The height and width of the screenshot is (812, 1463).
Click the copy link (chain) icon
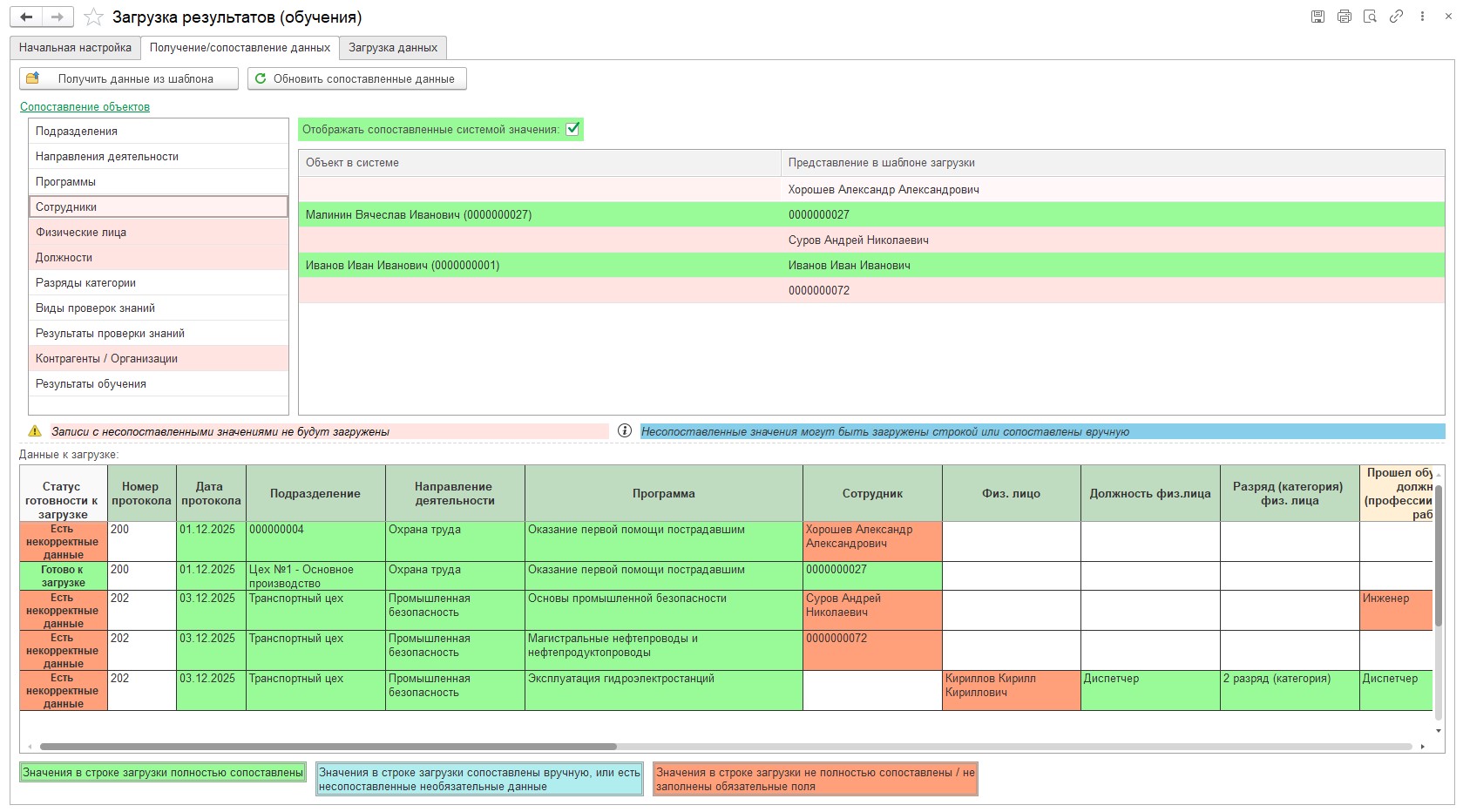coord(1396,17)
